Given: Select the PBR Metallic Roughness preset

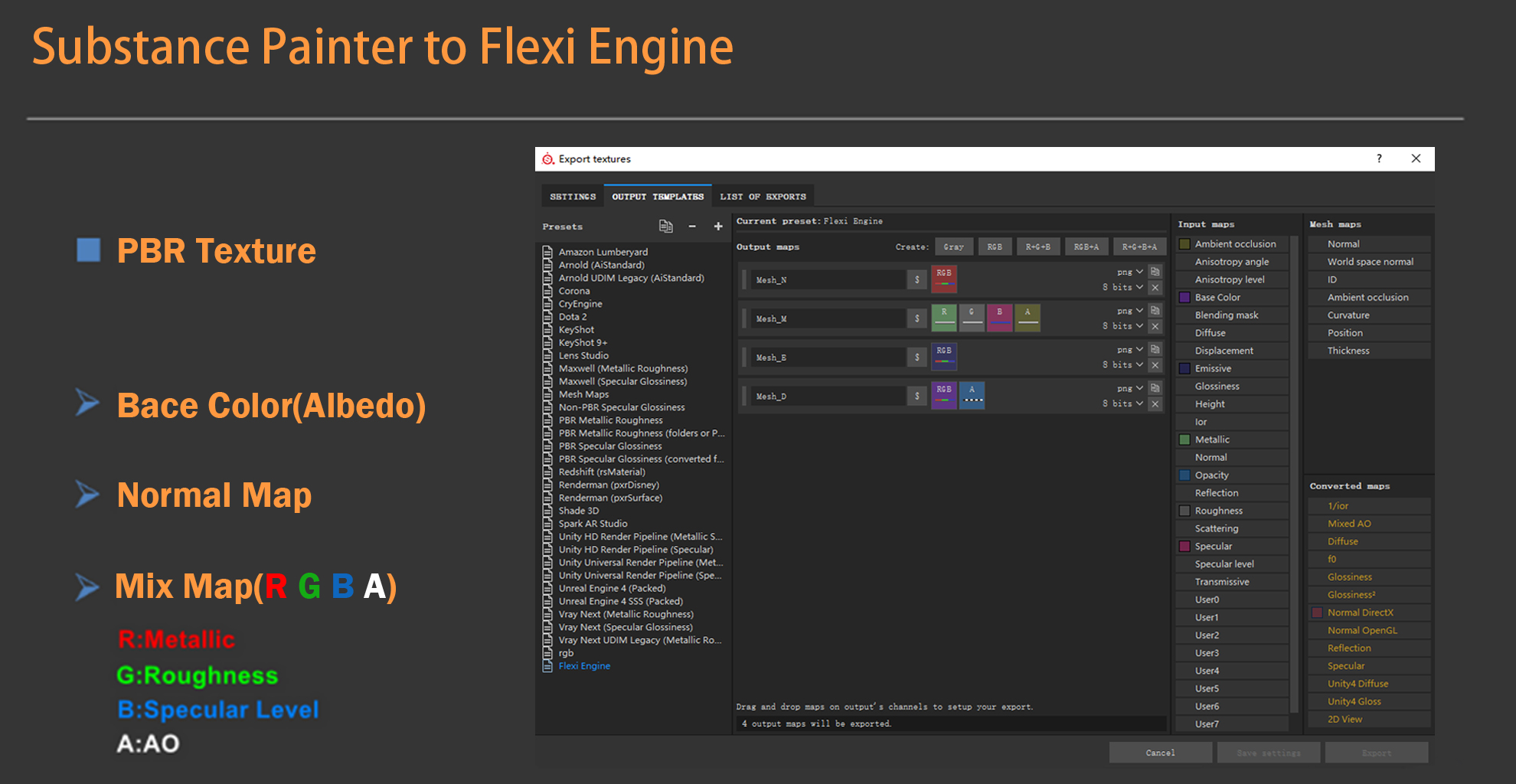Looking at the screenshot, I should (610, 420).
